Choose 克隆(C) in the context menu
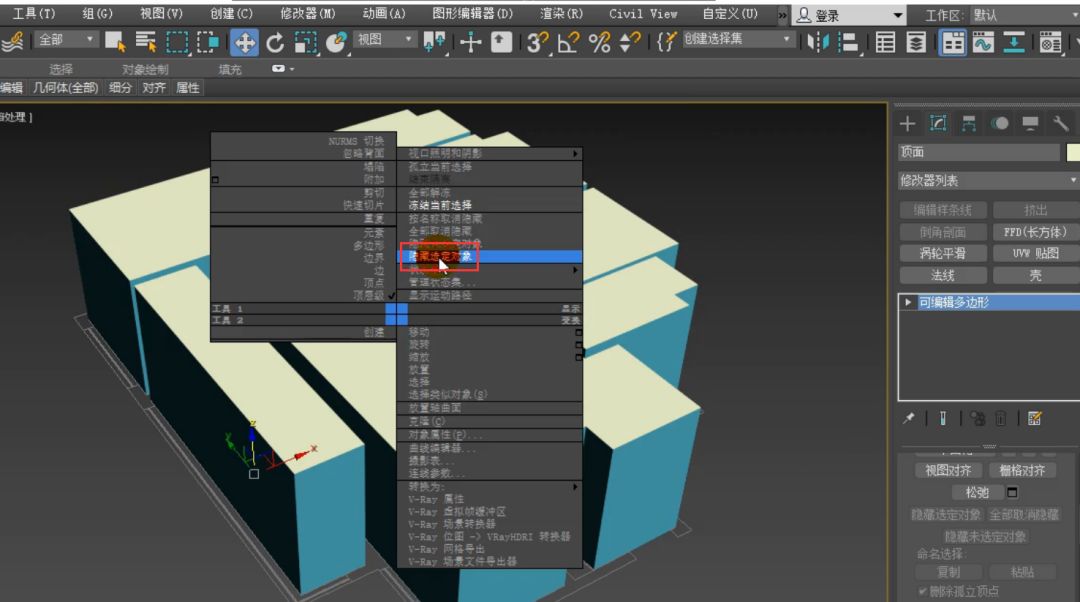The height and width of the screenshot is (602, 1080). (490, 421)
